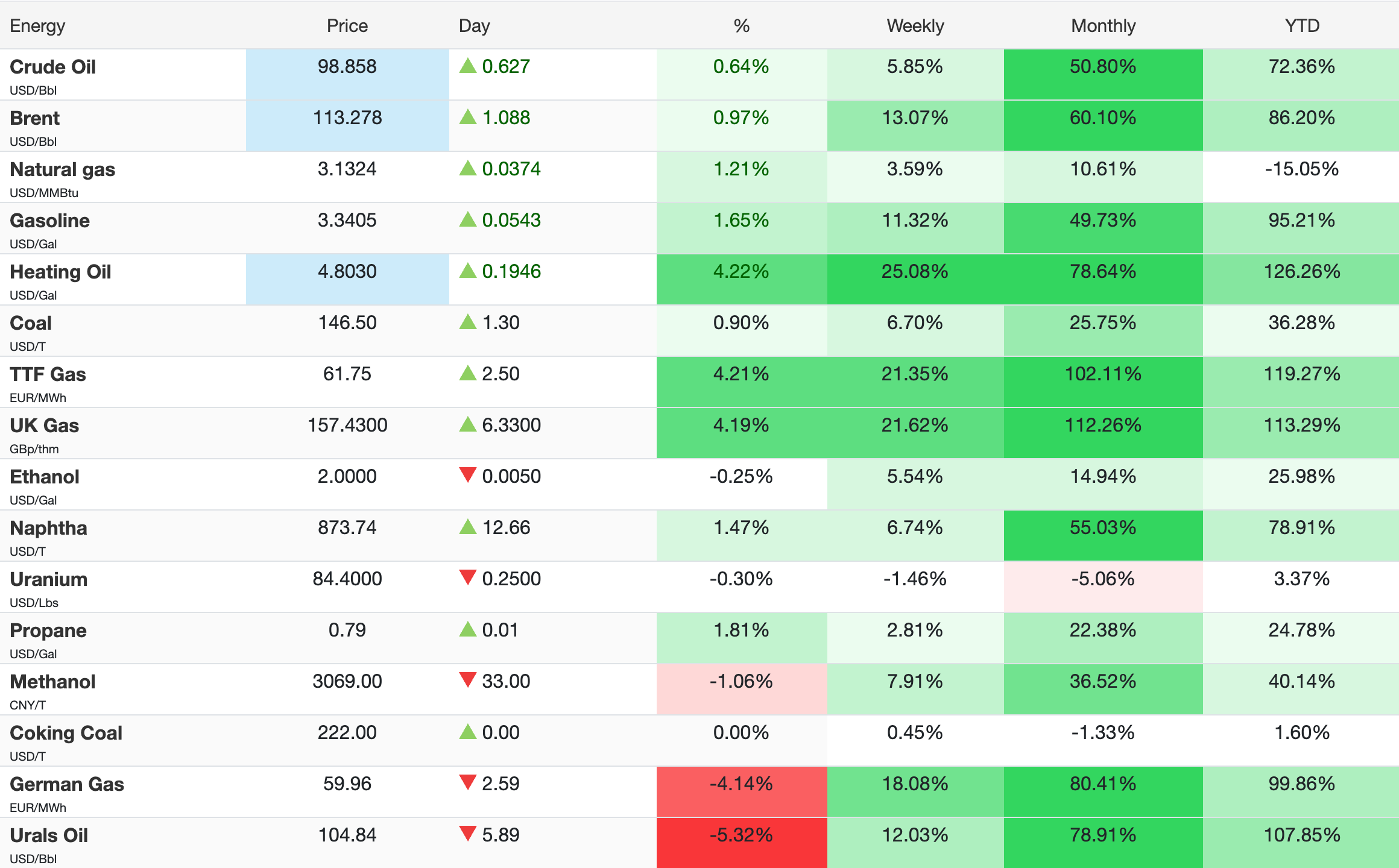Click green up arrow in TTF Gas row
The height and width of the screenshot is (868, 1399).
[468, 373]
